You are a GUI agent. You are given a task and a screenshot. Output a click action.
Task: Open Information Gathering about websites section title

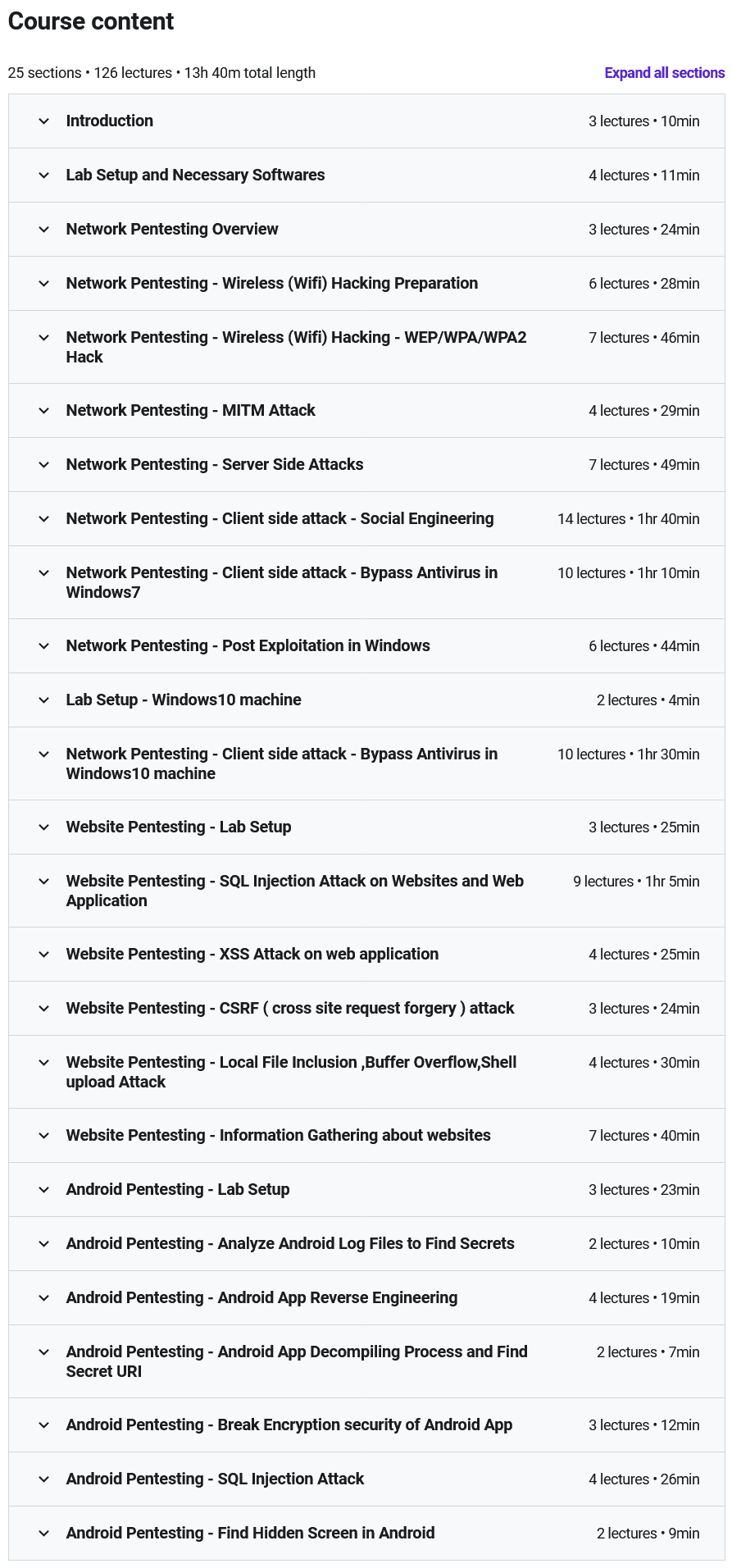(x=278, y=1135)
